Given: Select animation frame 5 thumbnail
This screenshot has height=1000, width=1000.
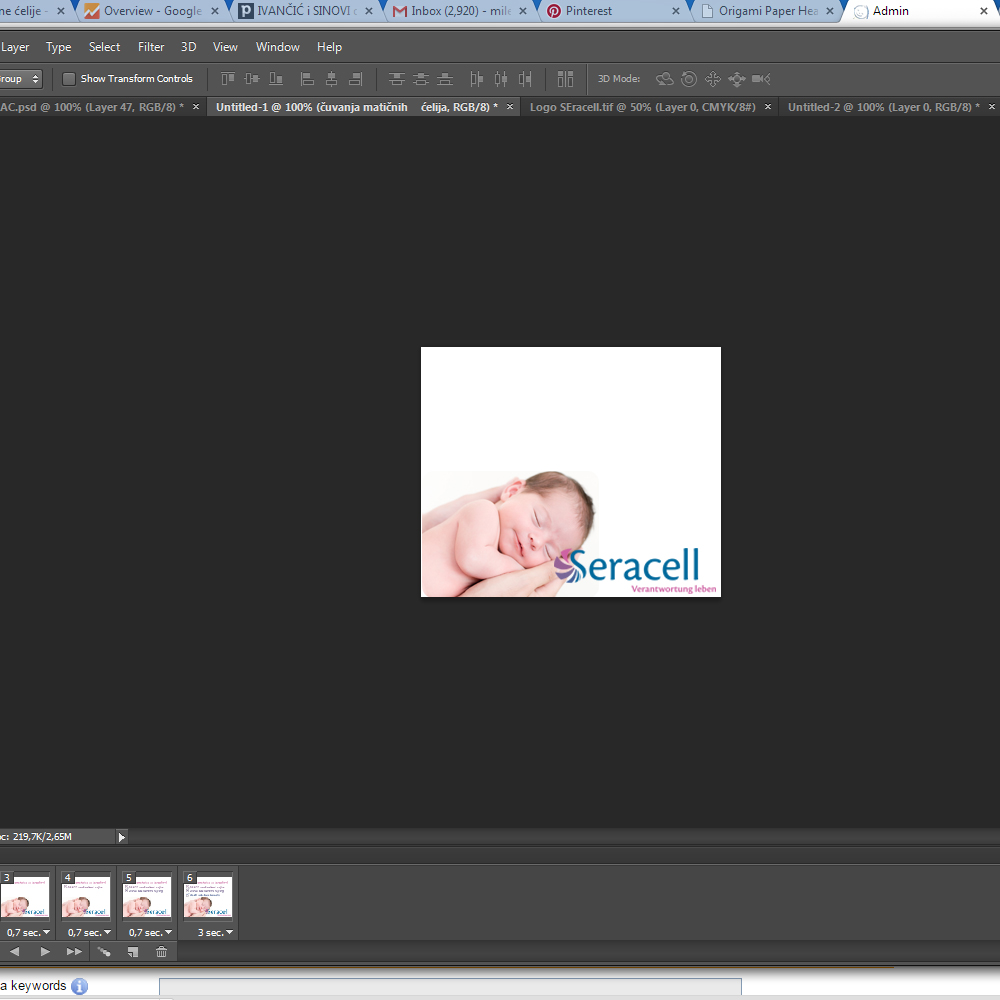Looking at the screenshot, I should [x=147, y=897].
